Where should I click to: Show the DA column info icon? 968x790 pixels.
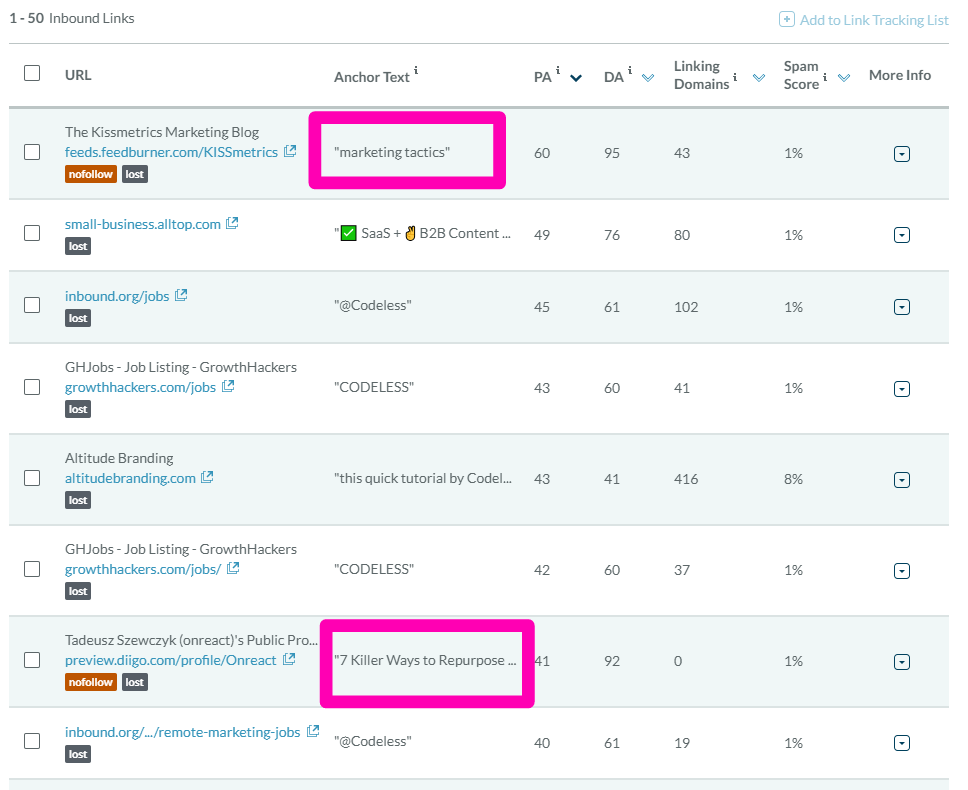pos(630,70)
